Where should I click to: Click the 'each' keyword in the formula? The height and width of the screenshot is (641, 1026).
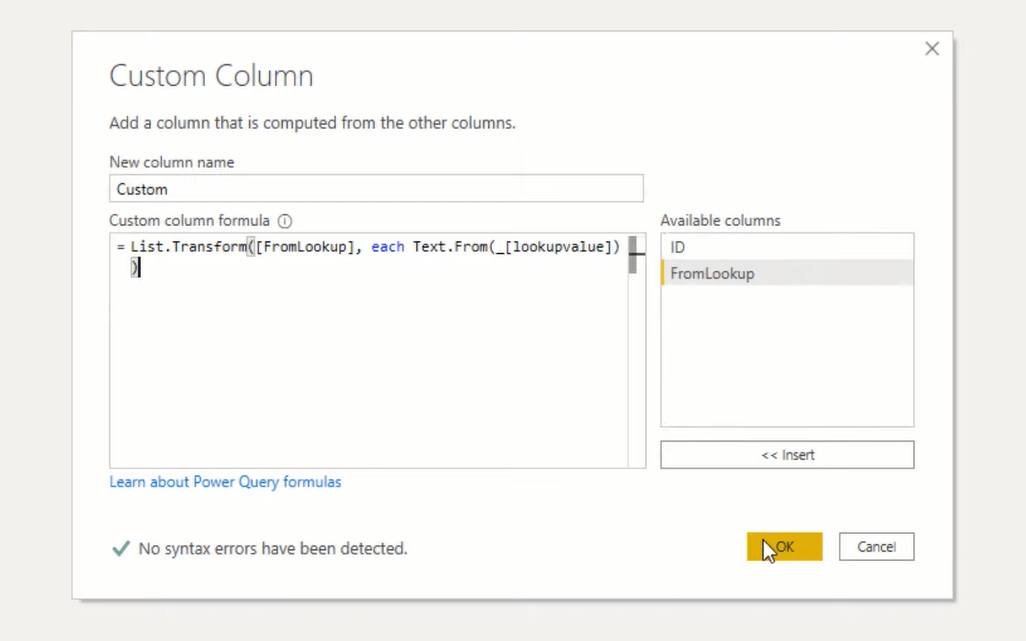pos(387,247)
